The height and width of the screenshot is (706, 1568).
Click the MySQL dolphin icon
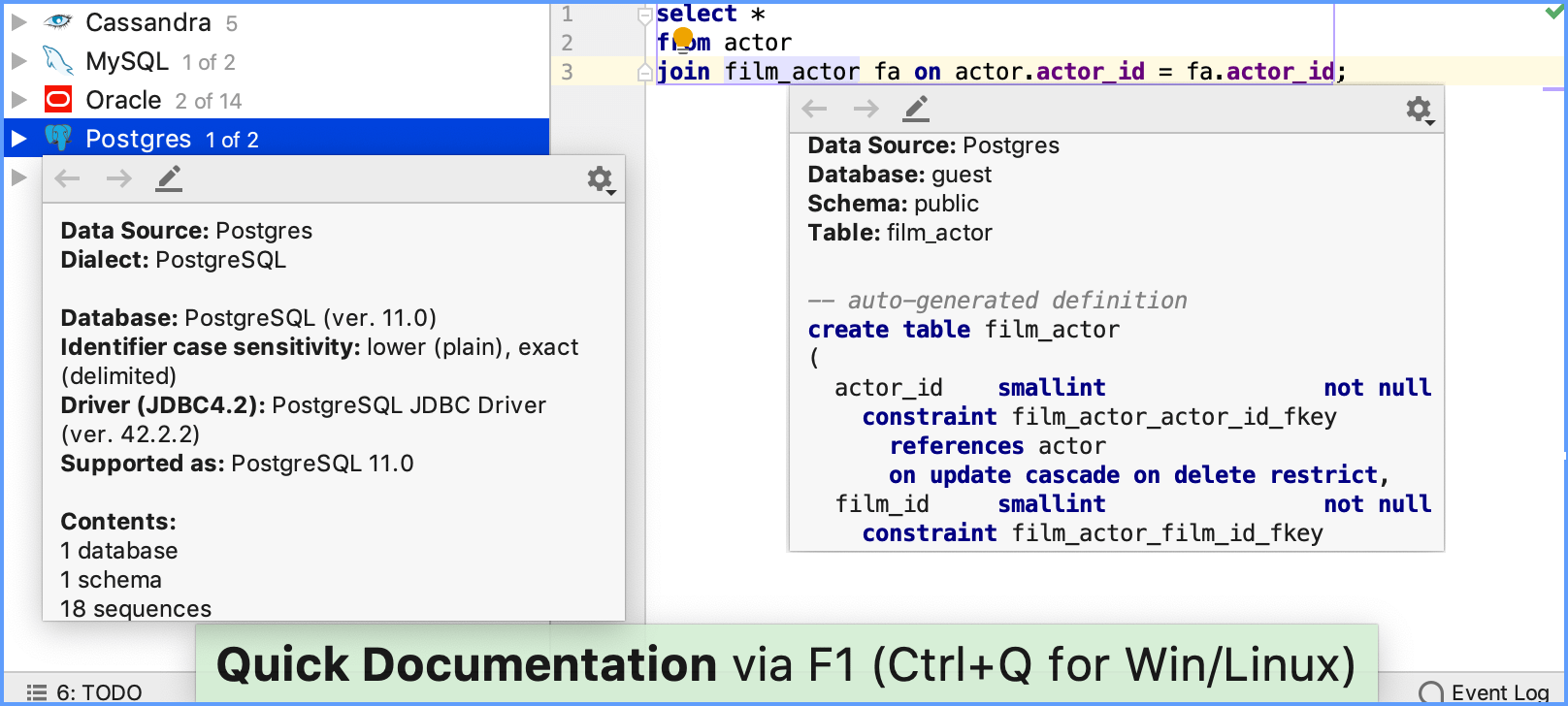[x=58, y=61]
